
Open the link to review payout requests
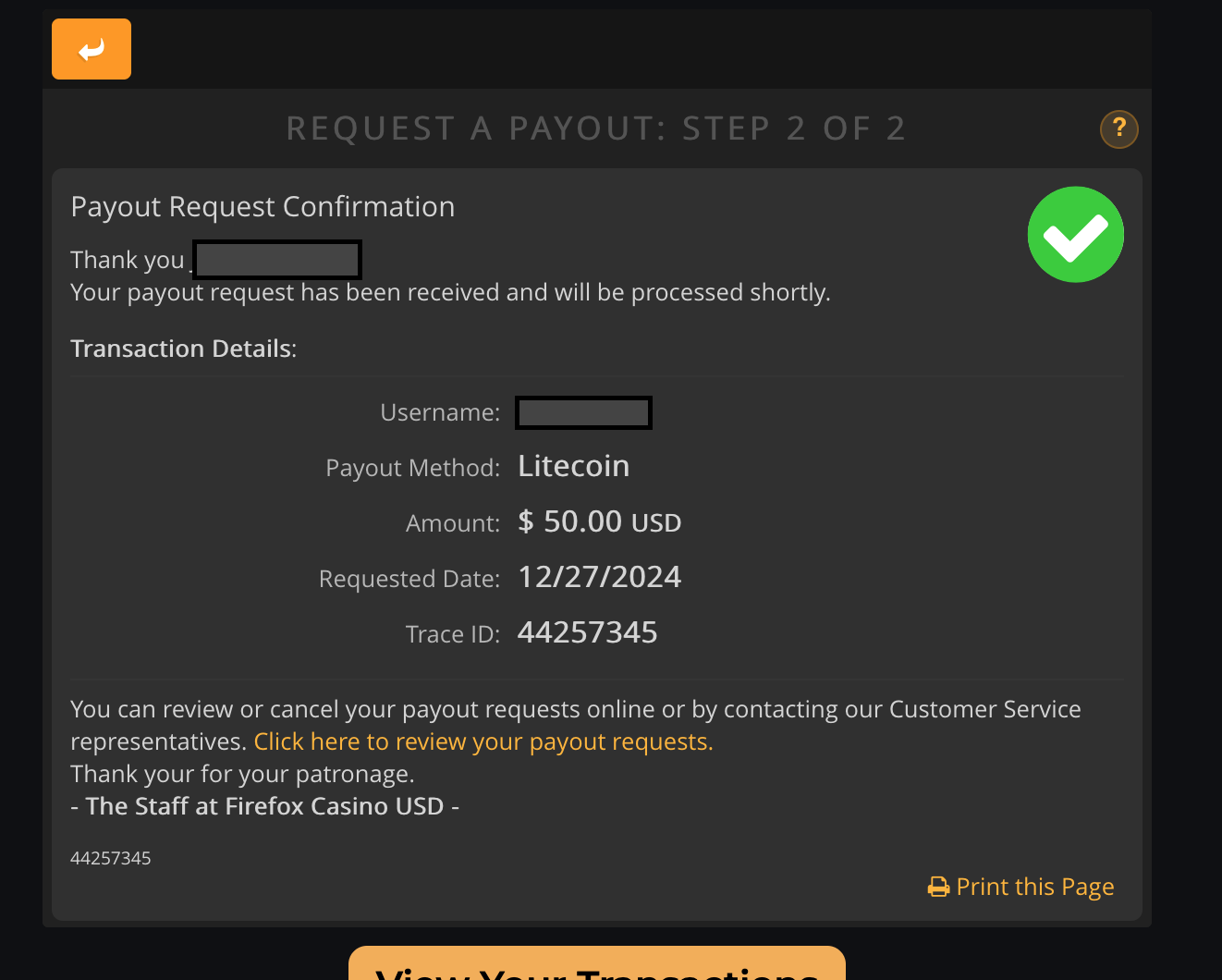(x=483, y=742)
